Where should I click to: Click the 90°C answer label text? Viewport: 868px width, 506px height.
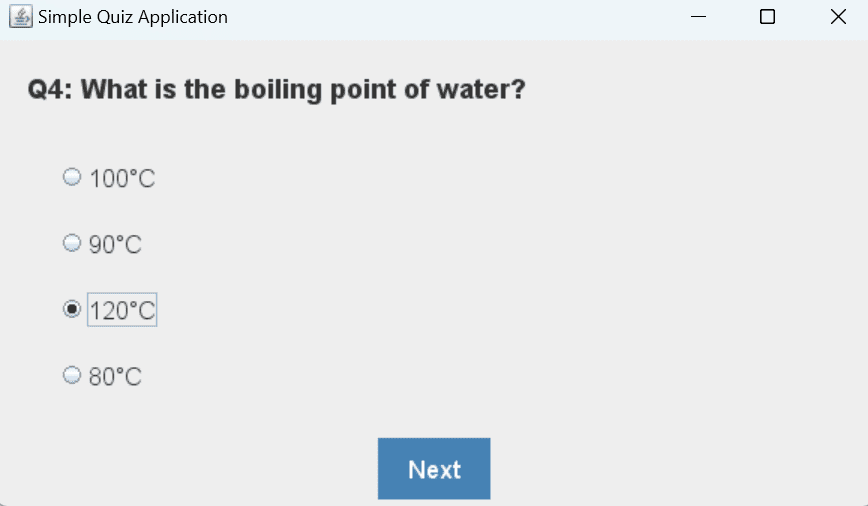[115, 244]
